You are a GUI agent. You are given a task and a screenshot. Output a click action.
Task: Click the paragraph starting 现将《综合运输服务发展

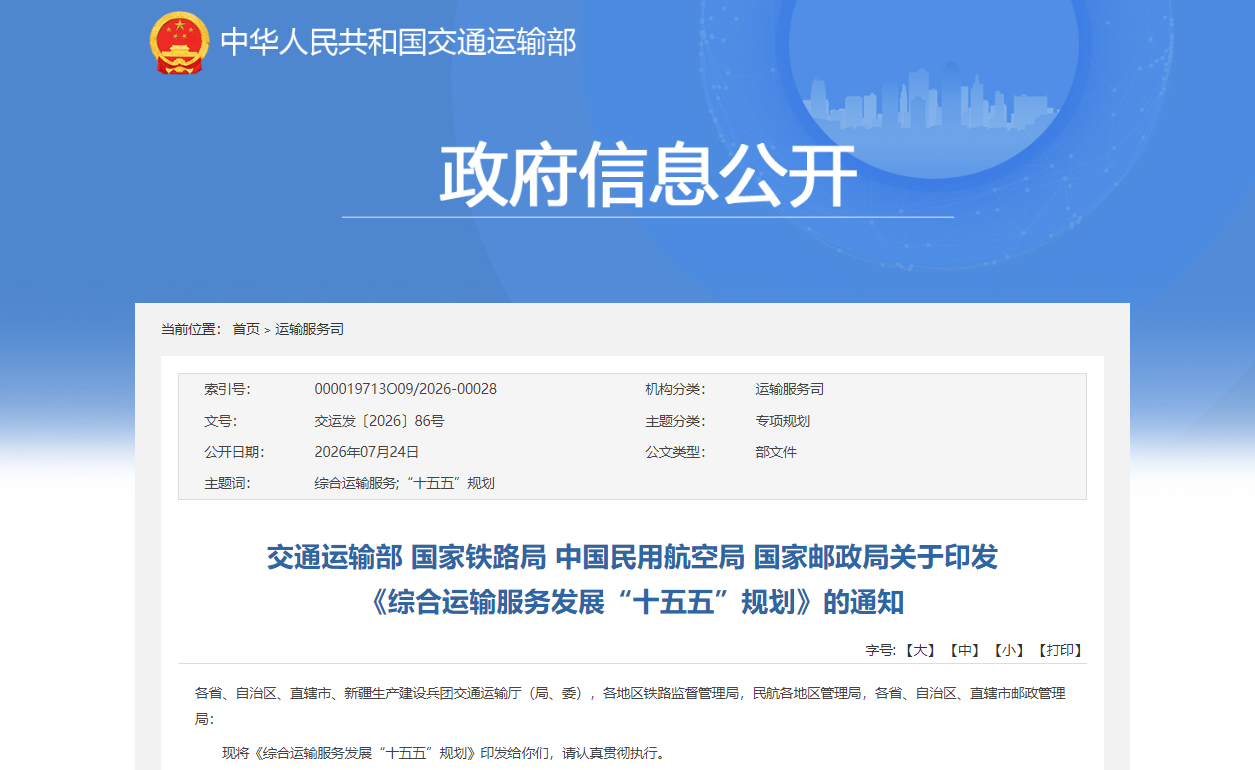443,753
